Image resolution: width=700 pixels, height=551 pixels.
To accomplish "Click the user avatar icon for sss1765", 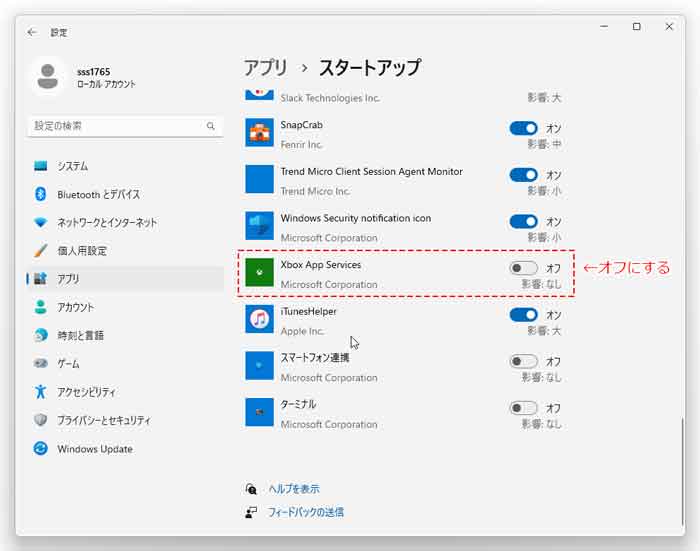I will coord(47,76).
